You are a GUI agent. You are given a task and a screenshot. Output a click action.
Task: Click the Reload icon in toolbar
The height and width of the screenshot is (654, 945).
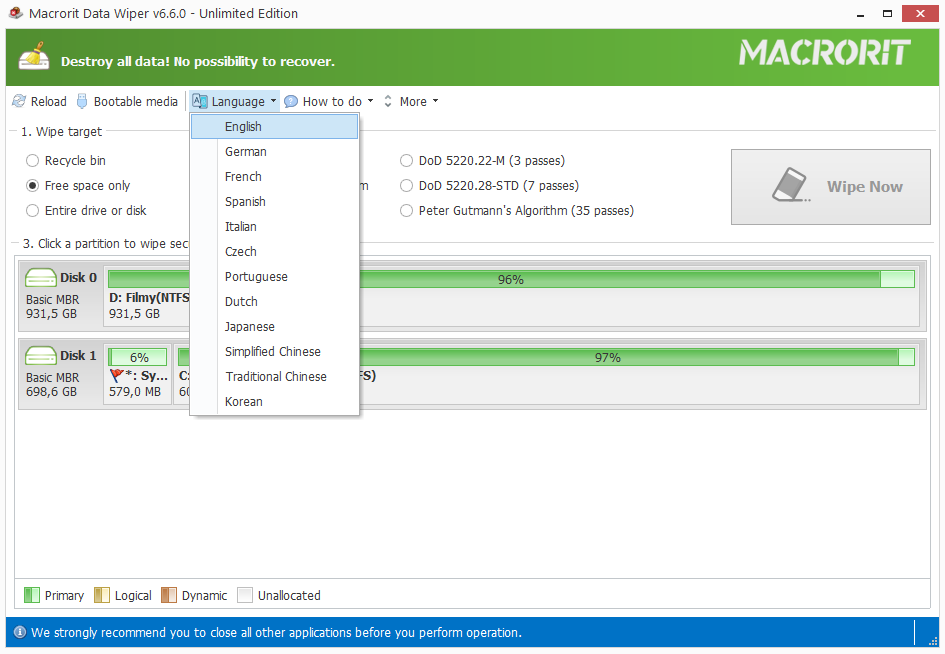pyautogui.click(x=19, y=101)
